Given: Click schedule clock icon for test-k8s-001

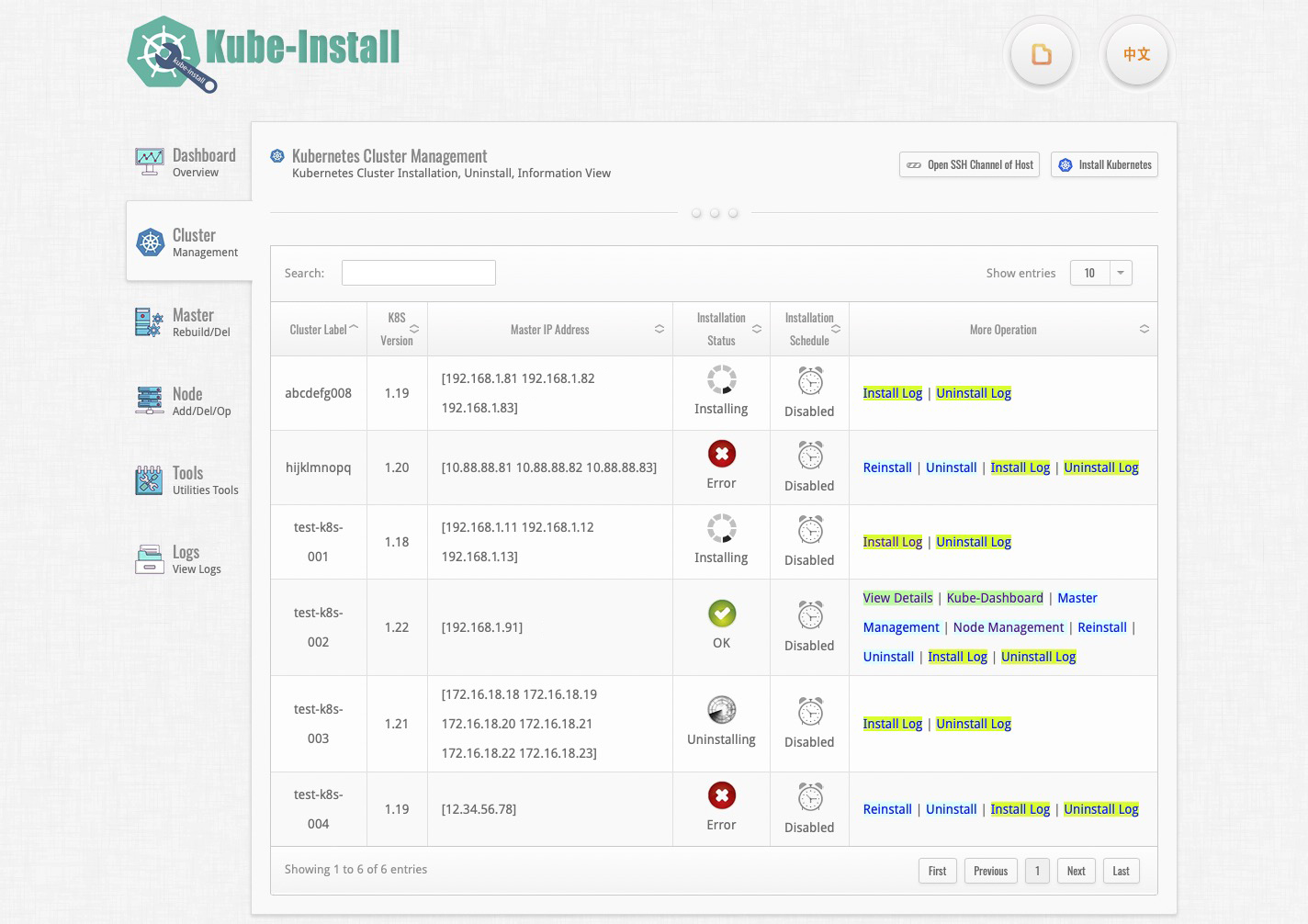Looking at the screenshot, I should (810, 529).
